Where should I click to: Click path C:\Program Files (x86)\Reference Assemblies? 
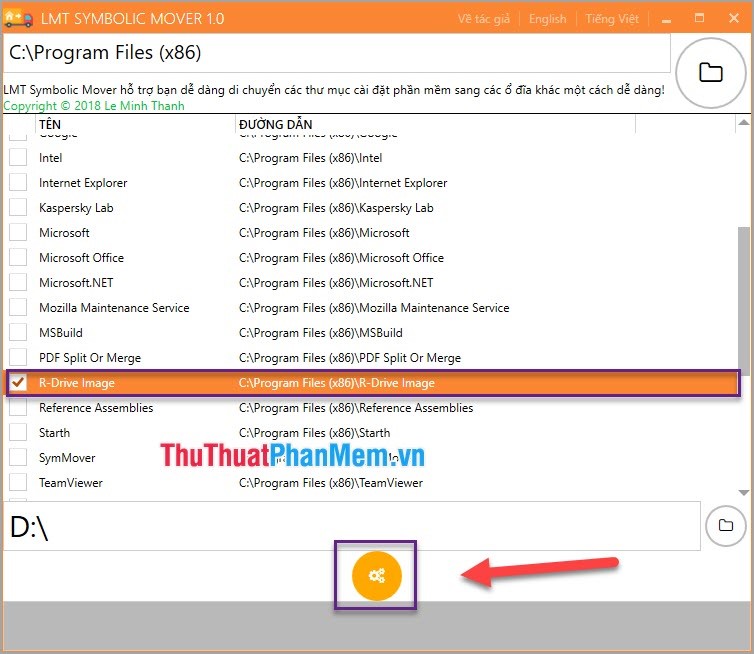coord(355,408)
